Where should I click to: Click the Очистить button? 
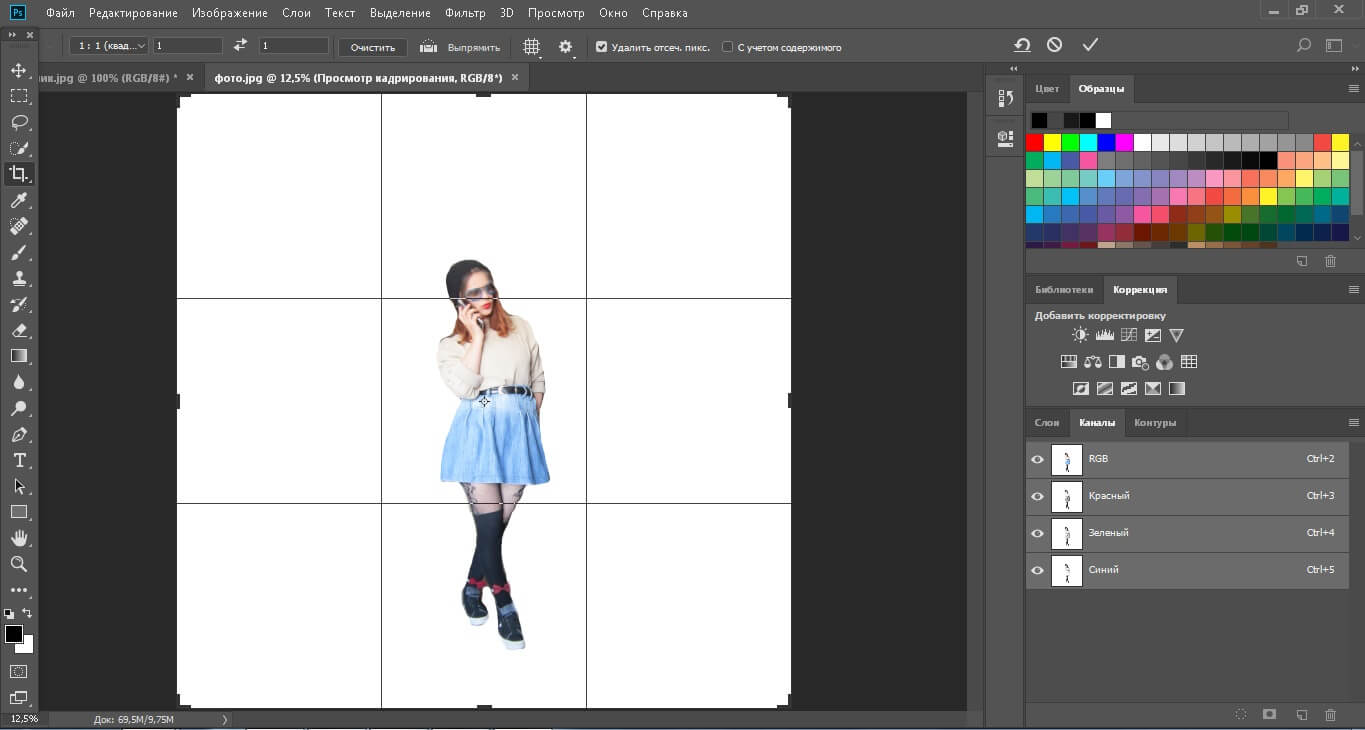coord(372,47)
